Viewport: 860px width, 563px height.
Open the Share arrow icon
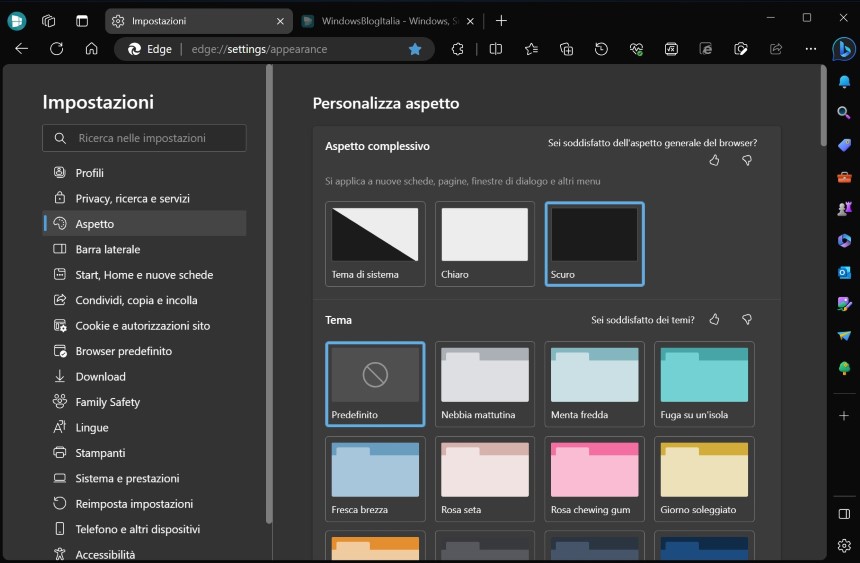pyautogui.click(x=776, y=49)
